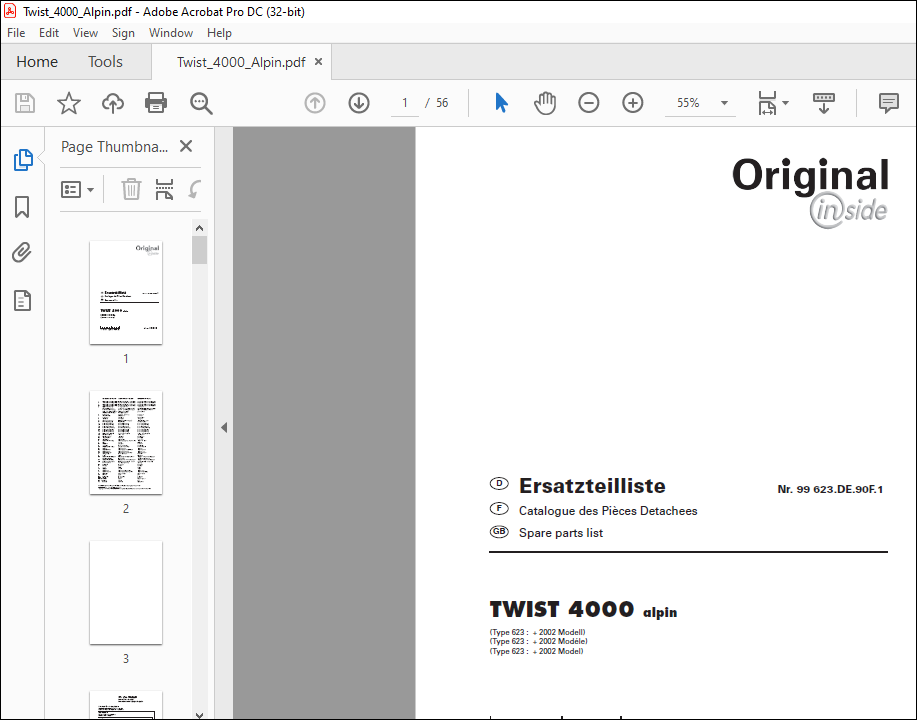The width and height of the screenshot is (917, 720).
Task: Click the current page number field
Action: 405,103
